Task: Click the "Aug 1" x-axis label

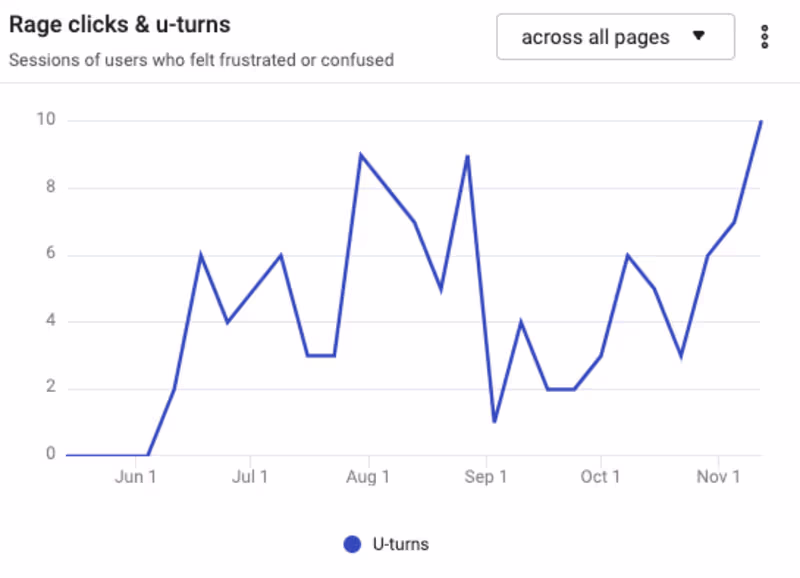Action: pos(368,477)
